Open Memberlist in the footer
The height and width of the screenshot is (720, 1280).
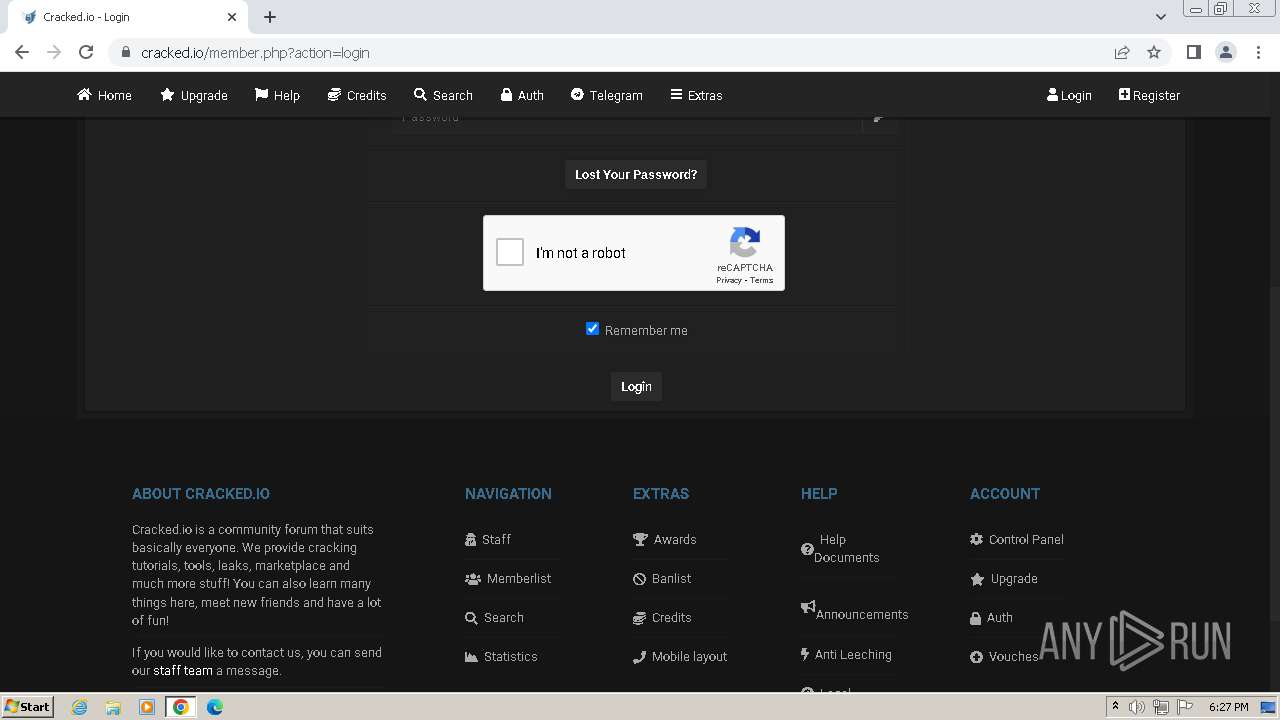point(508,578)
